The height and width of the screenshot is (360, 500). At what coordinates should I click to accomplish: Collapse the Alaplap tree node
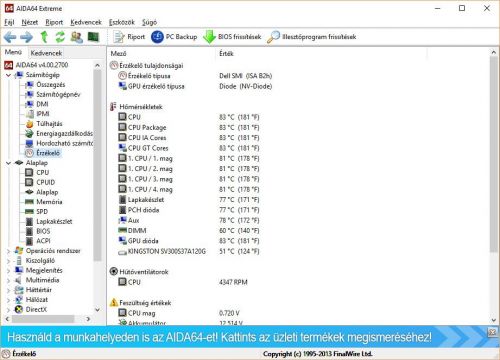coord(8,163)
